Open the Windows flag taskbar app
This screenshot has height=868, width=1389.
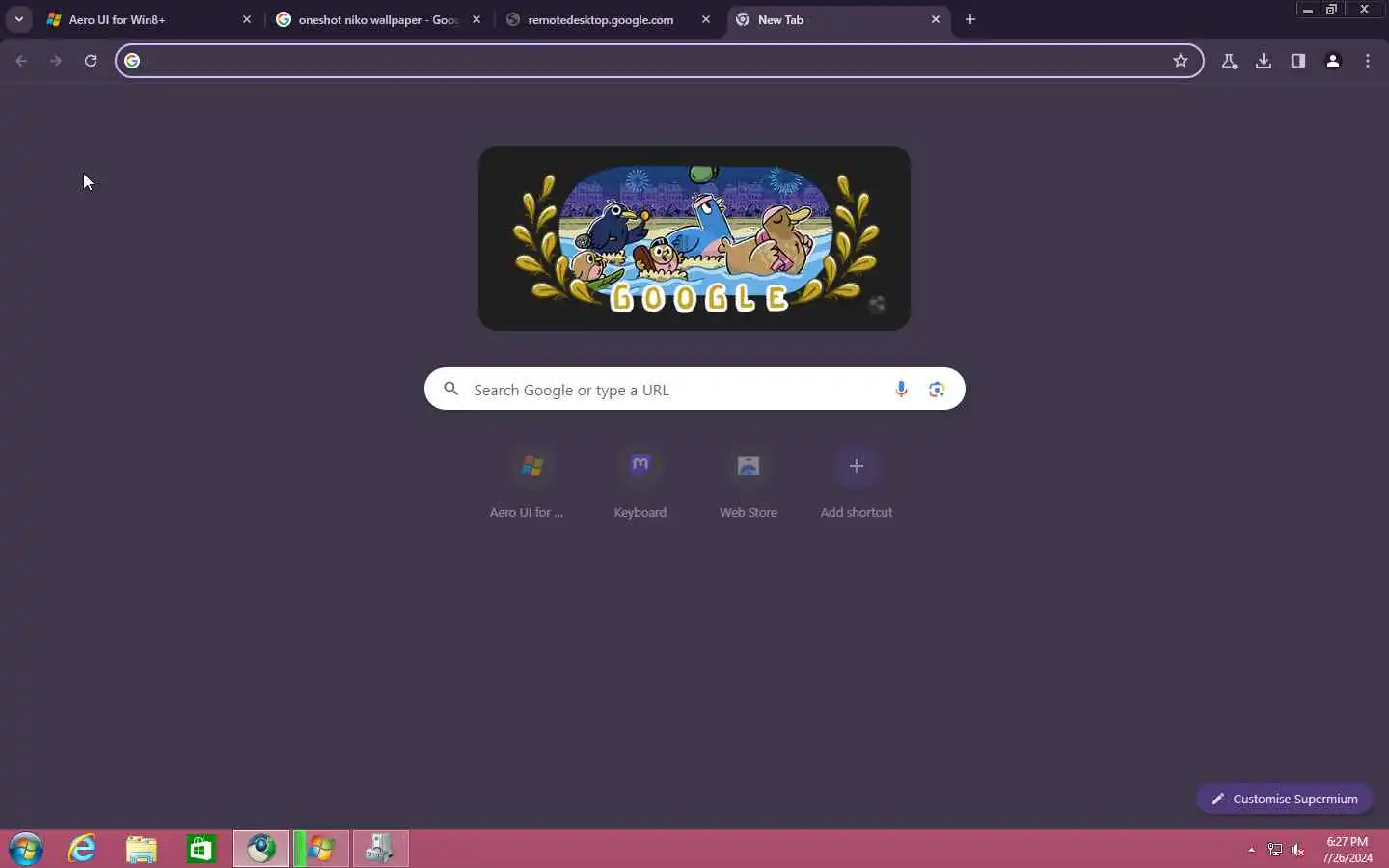tap(321, 850)
